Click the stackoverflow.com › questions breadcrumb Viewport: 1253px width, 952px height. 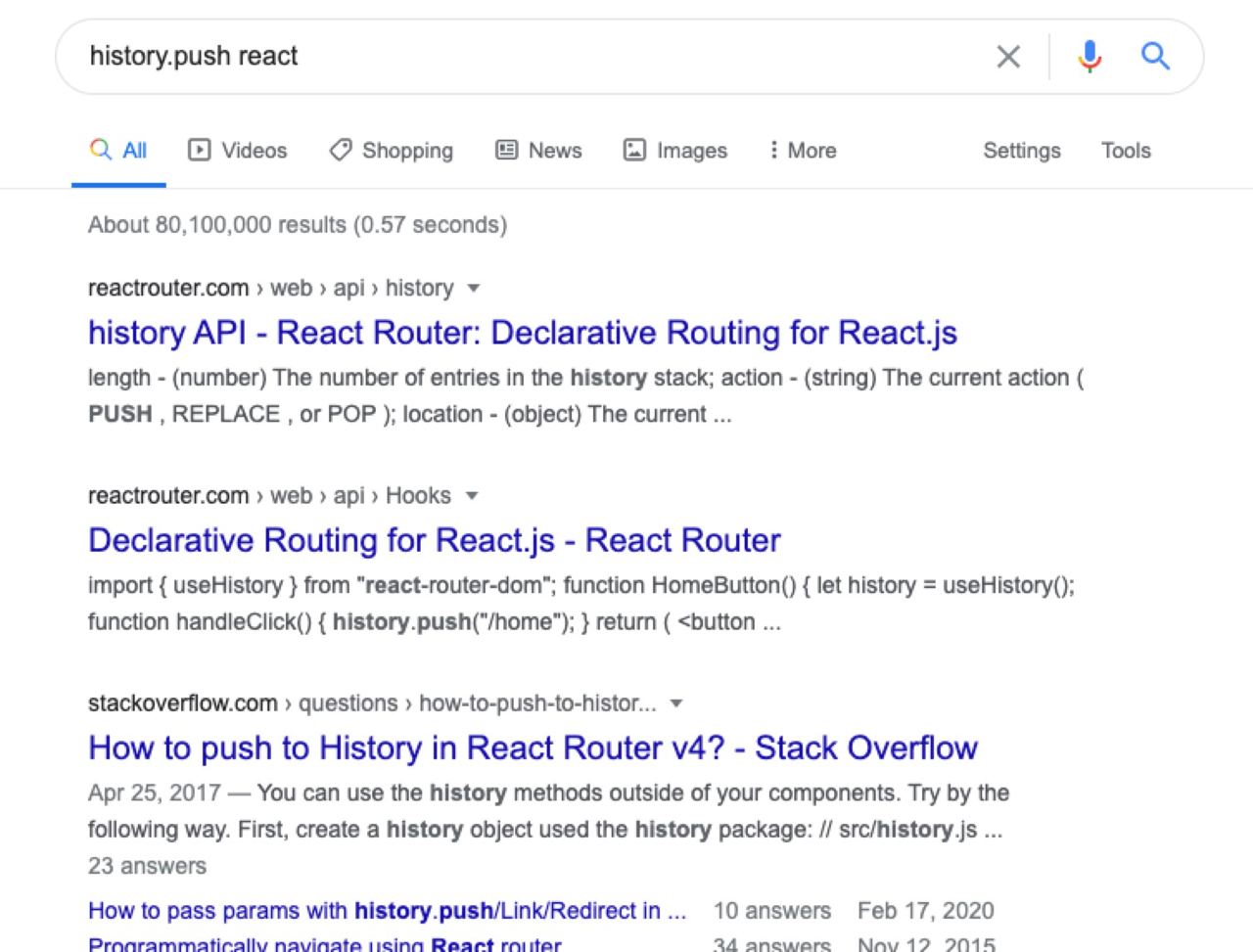tap(372, 703)
